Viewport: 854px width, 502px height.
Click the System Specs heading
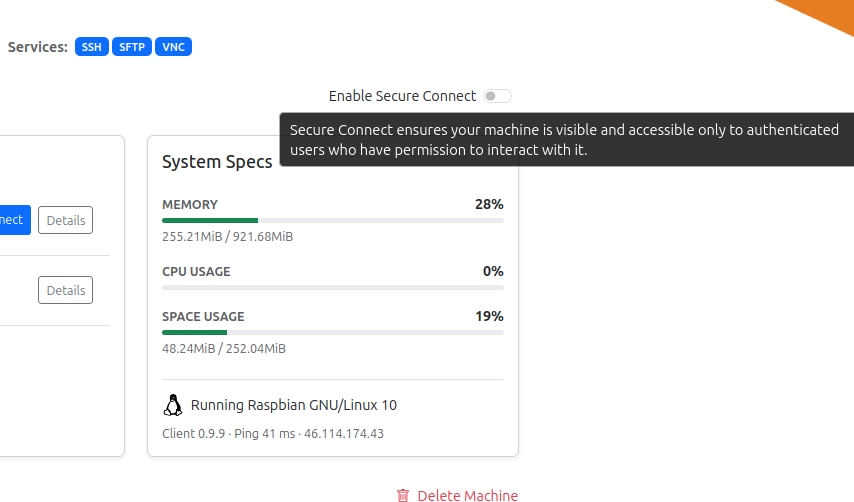(217, 162)
